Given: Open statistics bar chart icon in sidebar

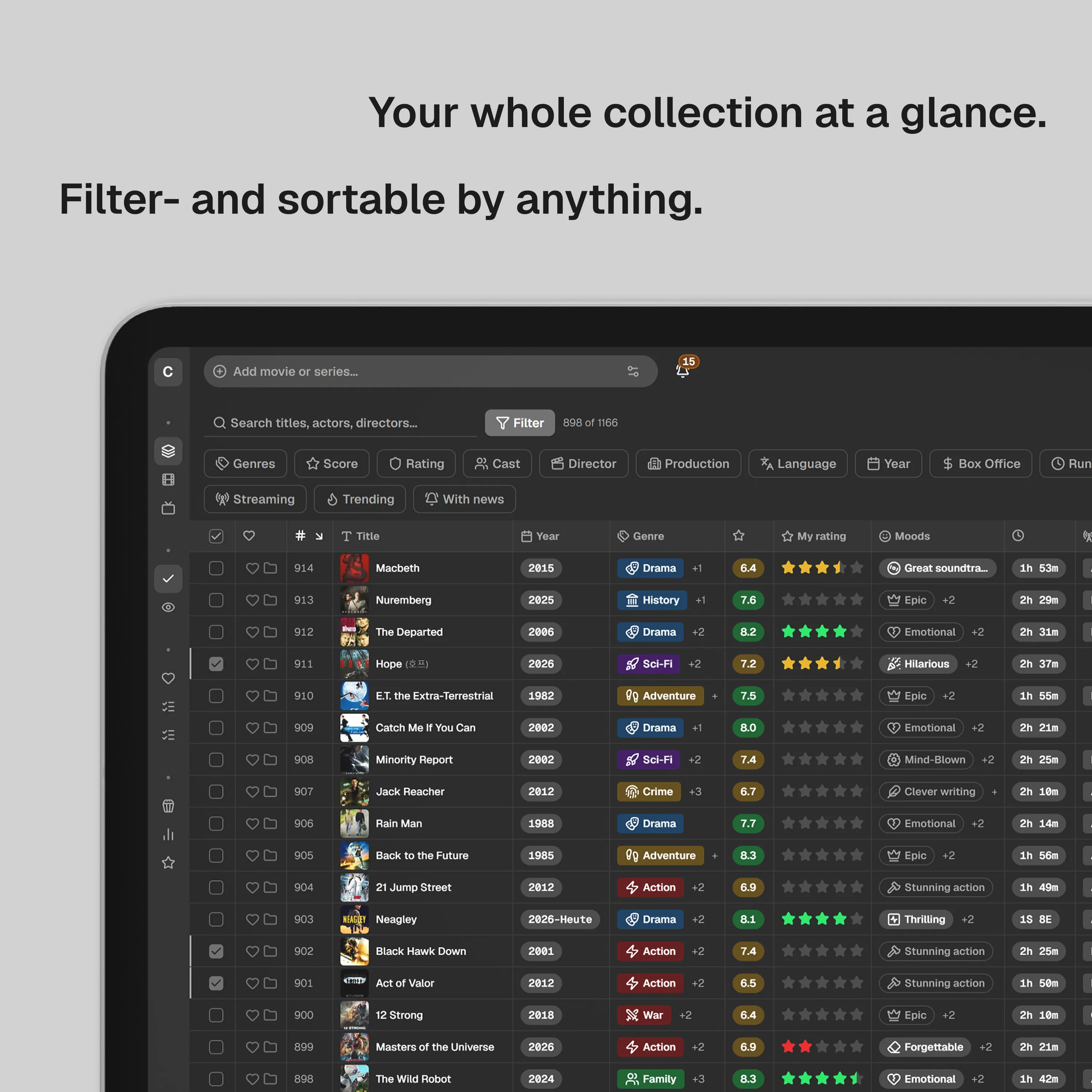Looking at the screenshot, I should coord(168,835).
